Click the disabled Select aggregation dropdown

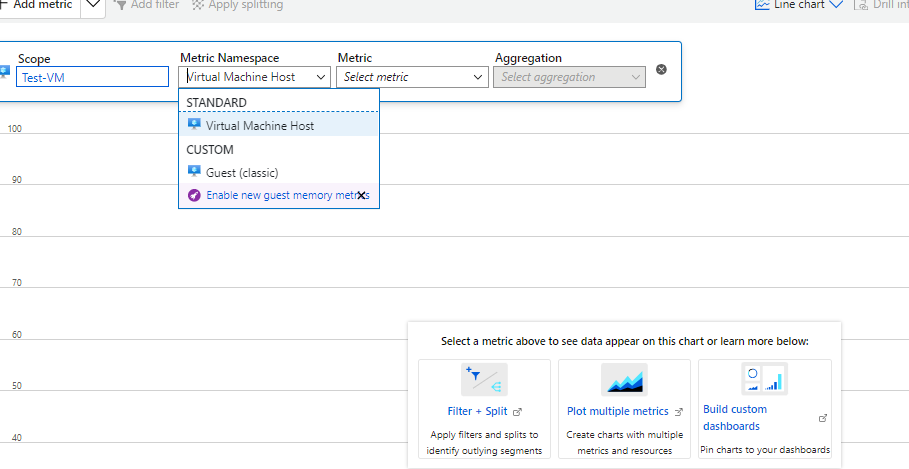click(x=569, y=77)
